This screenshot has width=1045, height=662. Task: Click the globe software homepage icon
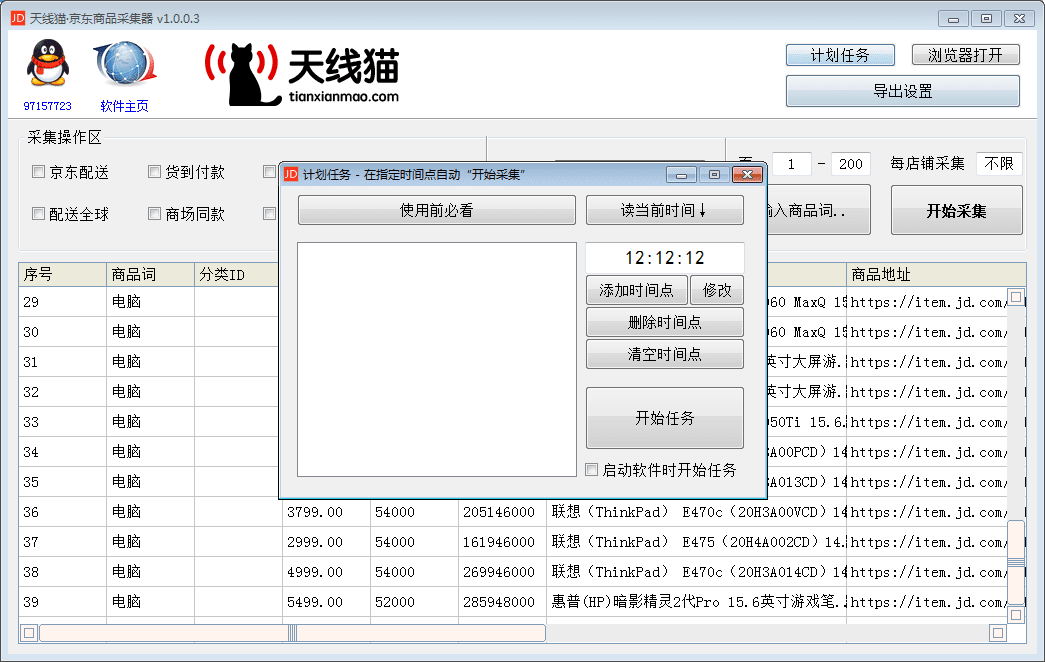(x=125, y=64)
